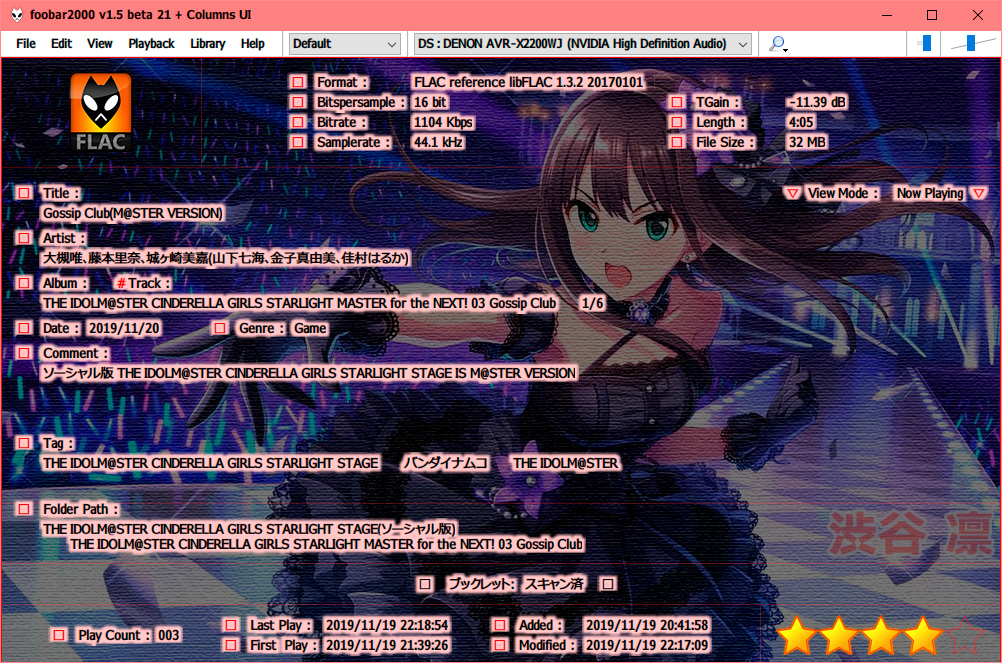Click the square right of スキャン済
The height and width of the screenshot is (663, 1002).
click(608, 584)
